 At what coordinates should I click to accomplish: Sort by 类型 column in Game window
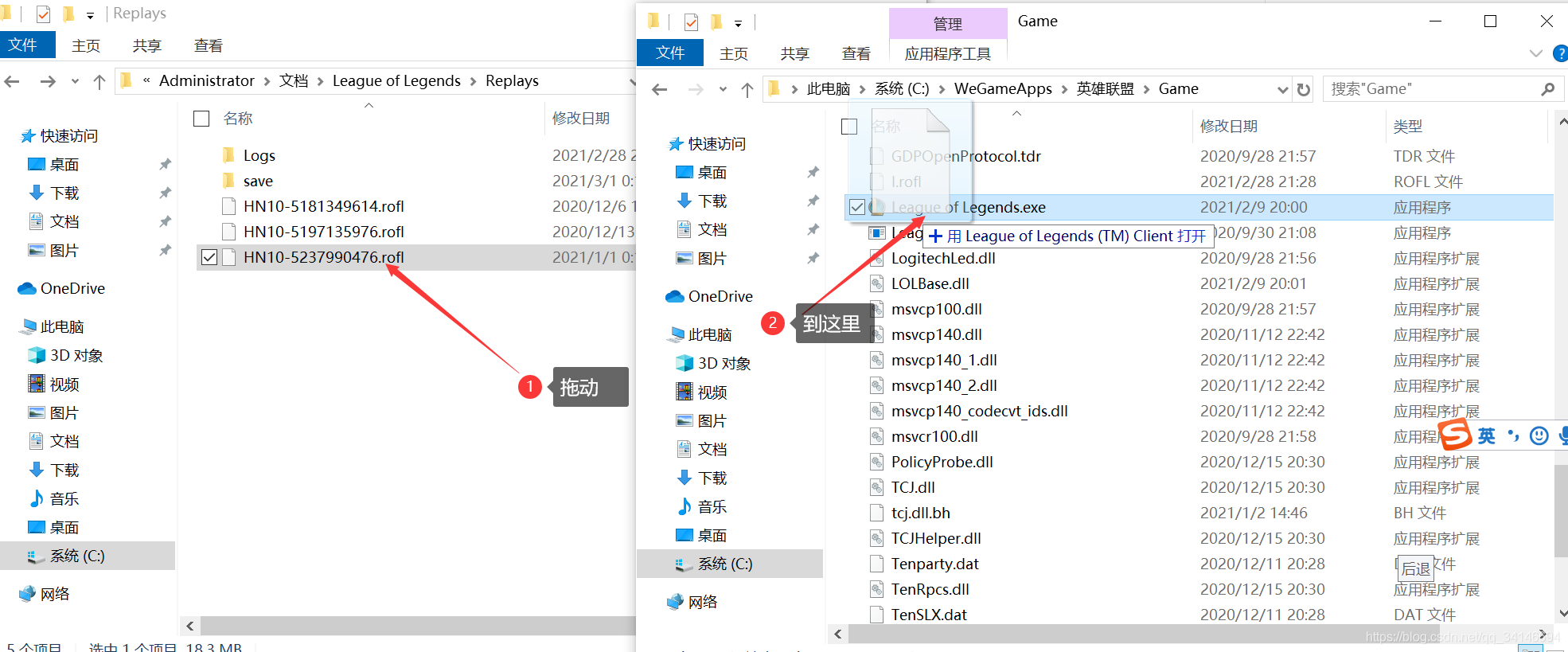[1408, 126]
